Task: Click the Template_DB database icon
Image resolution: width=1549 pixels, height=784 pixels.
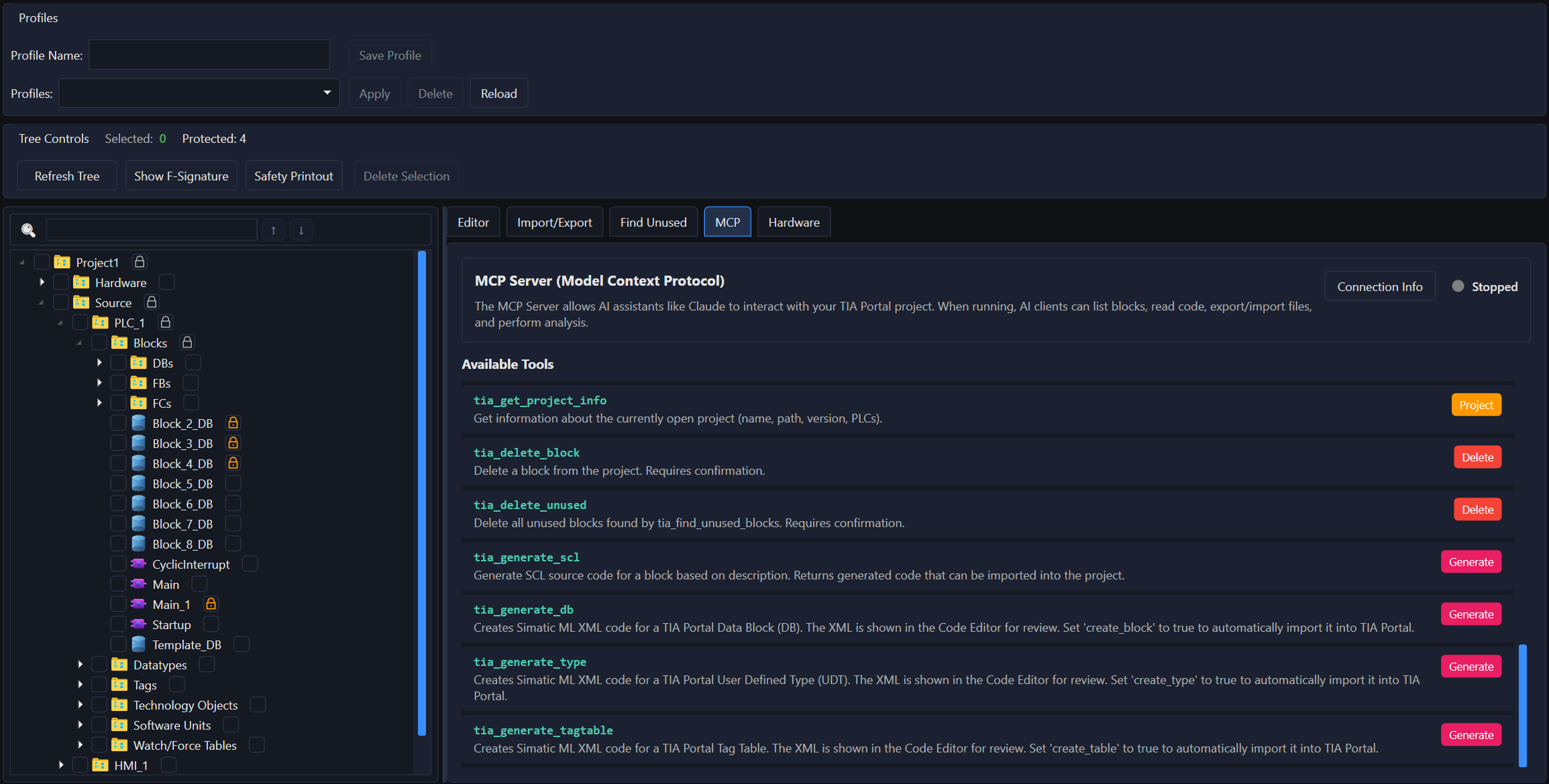Action: coord(138,645)
